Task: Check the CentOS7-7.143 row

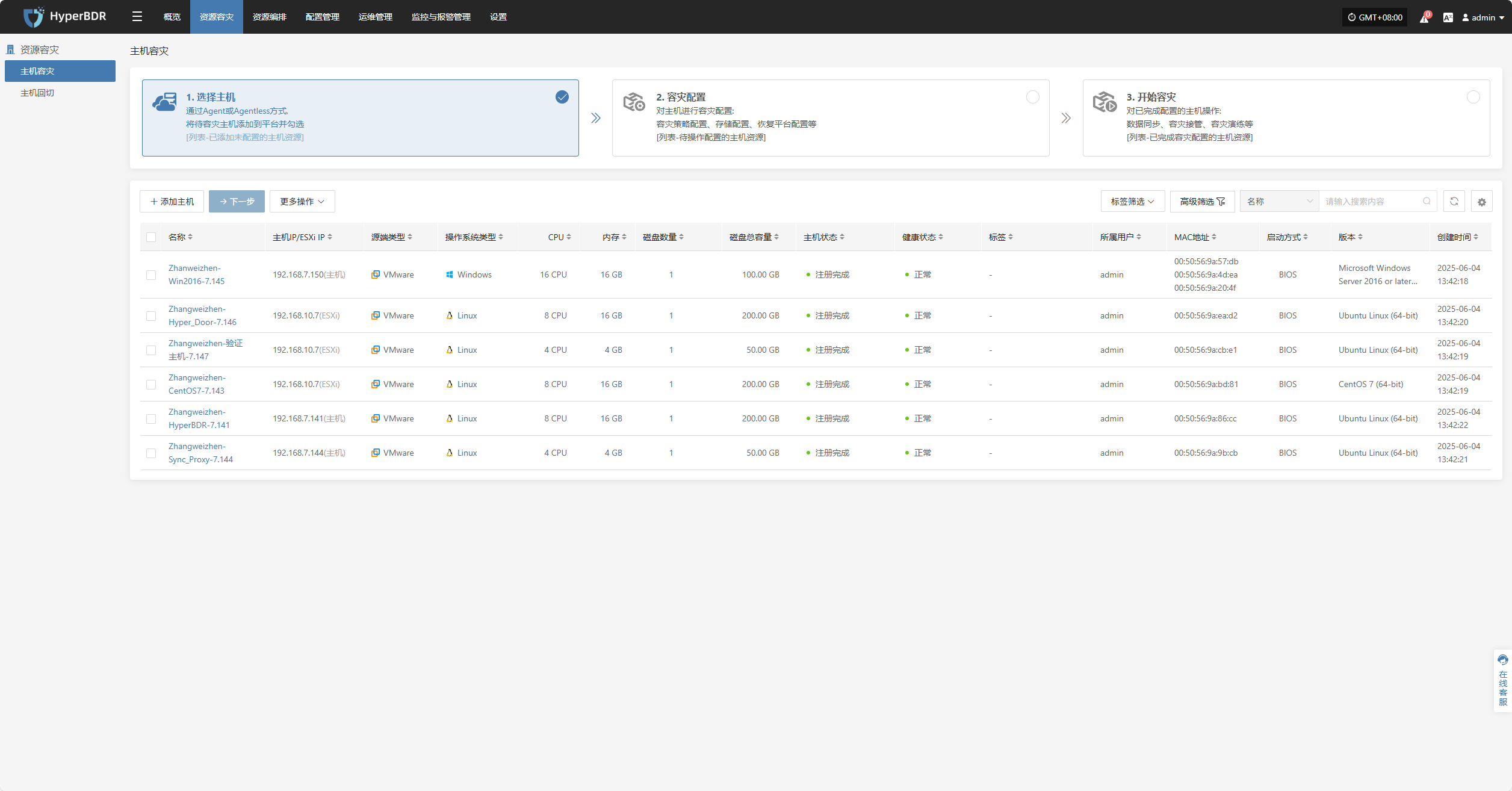Action: click(x=151, y=385)
